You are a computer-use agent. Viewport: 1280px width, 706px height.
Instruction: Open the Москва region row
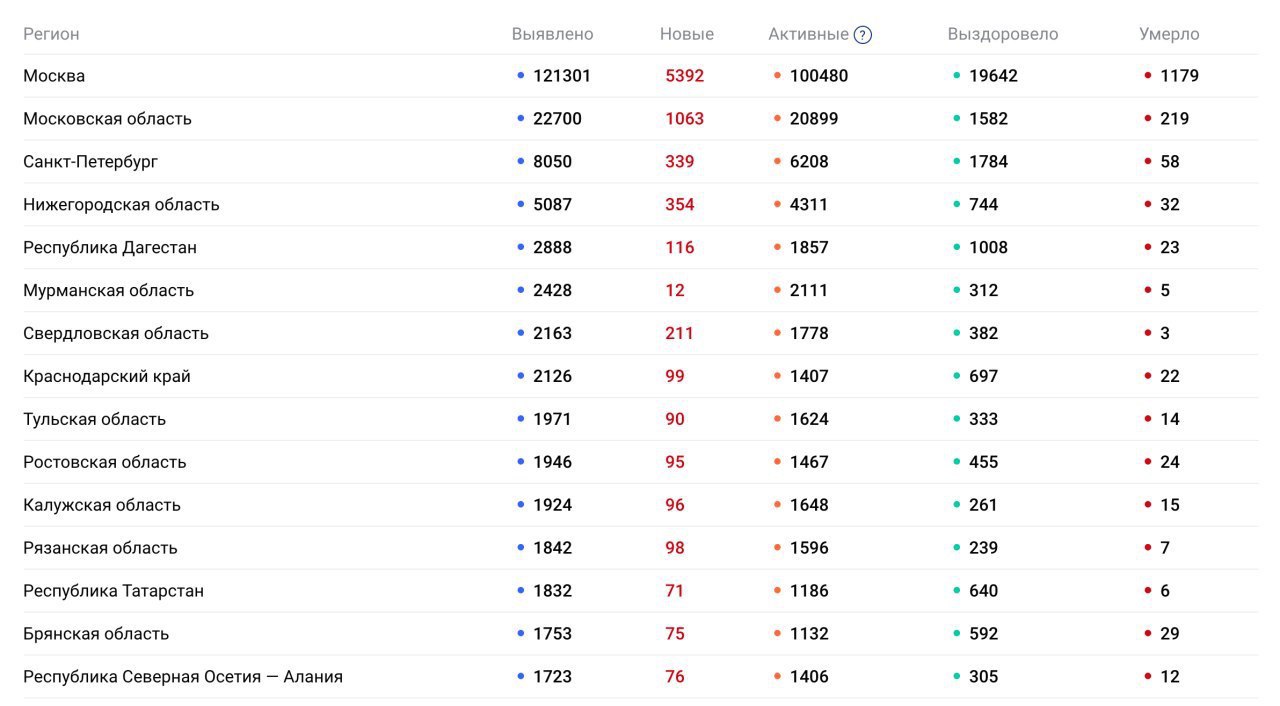tap(54, 76)
